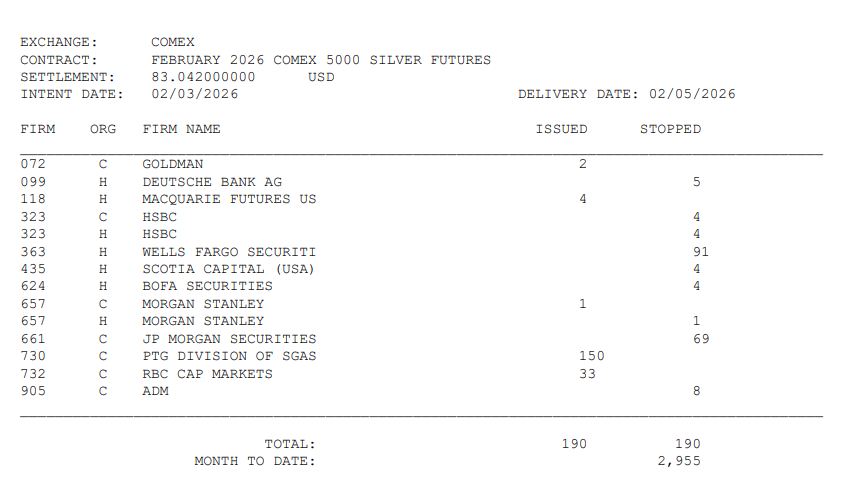Click the COMEX exchange value
The height and width of the screenshot is (492, 847).
[x=173, y=42]
